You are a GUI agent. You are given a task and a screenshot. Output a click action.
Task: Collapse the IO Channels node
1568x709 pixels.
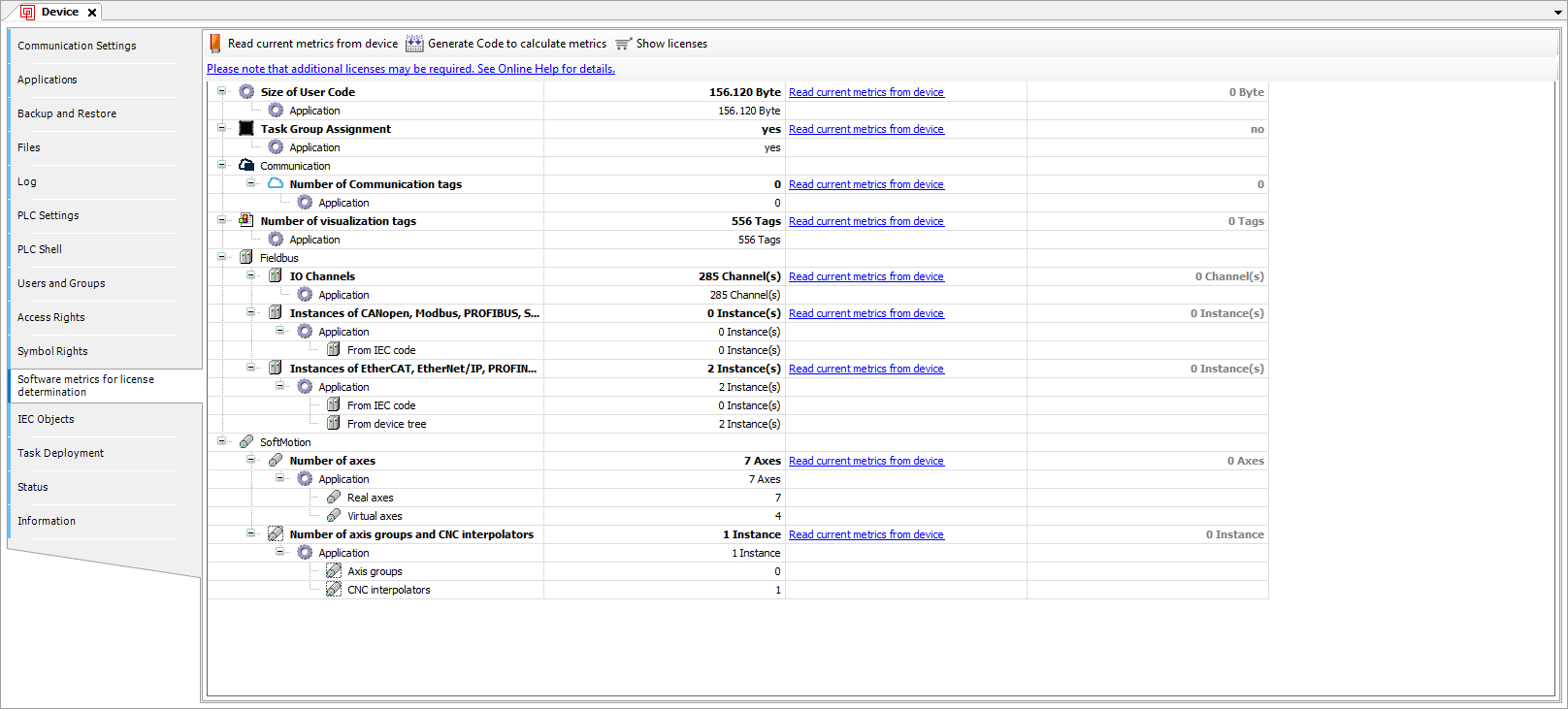click(250, 275)
